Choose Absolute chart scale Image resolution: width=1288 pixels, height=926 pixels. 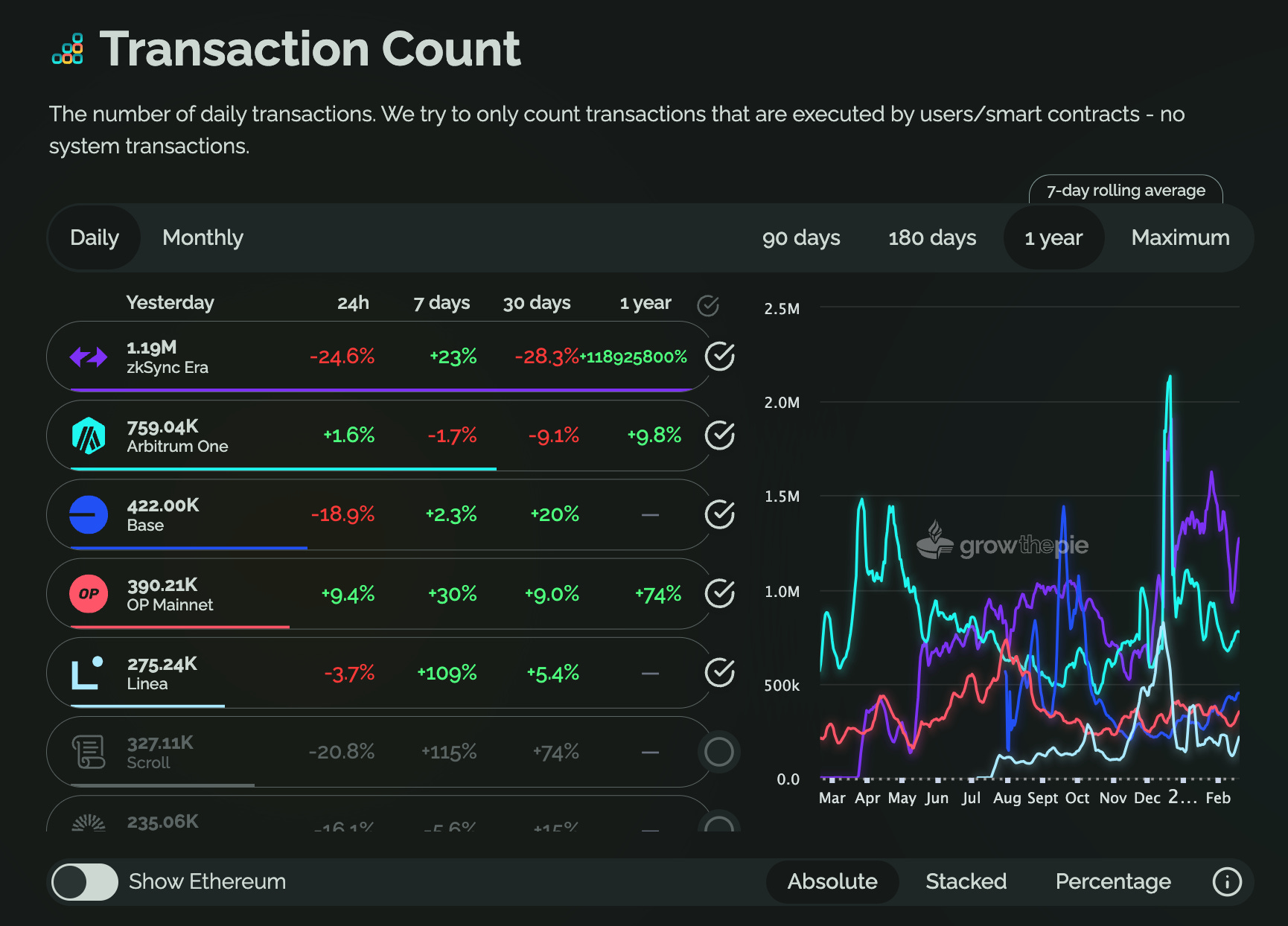[x=832, y=882]
